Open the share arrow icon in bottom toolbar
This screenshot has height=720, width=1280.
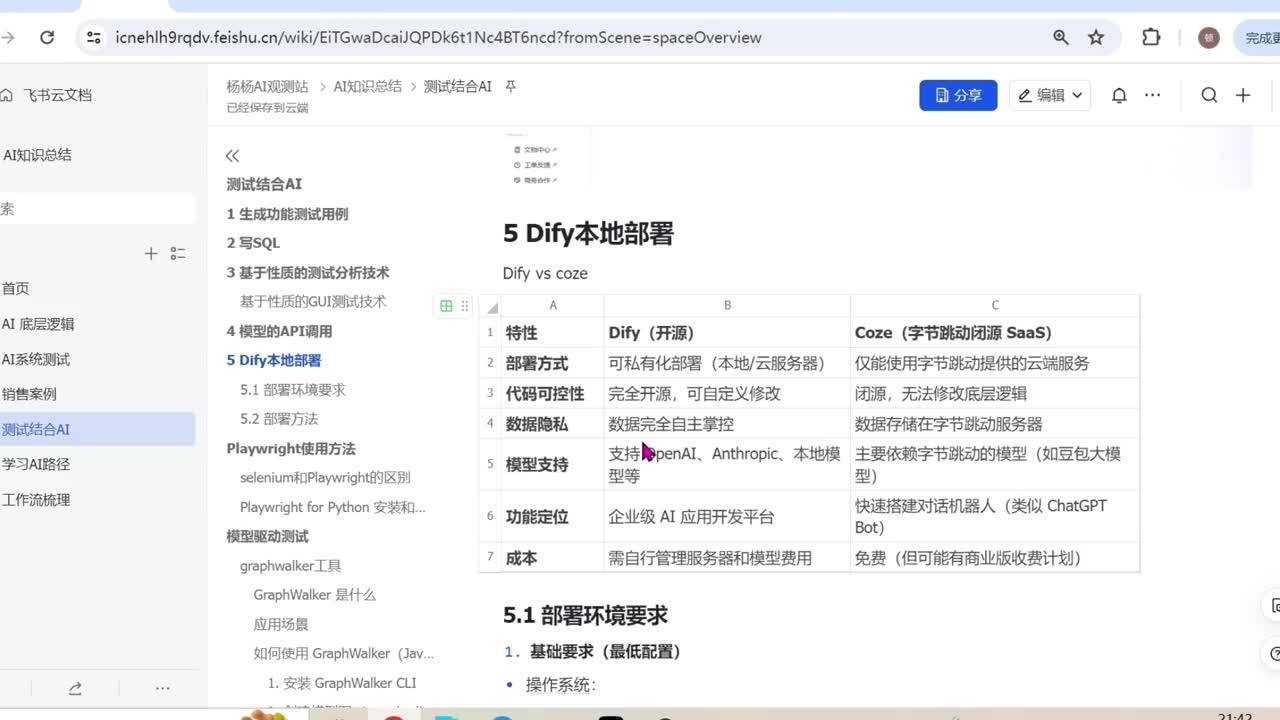(x=75, y=688)
